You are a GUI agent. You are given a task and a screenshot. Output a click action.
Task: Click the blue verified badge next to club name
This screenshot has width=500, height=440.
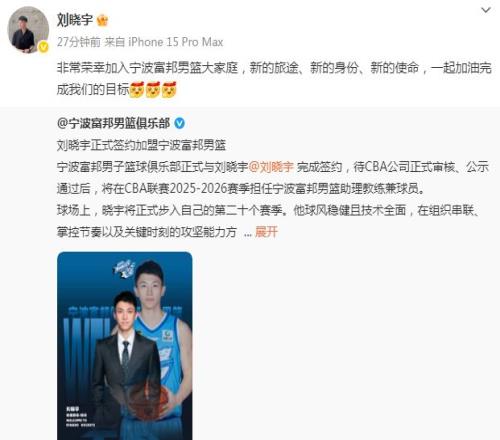(x=179, y=123)
